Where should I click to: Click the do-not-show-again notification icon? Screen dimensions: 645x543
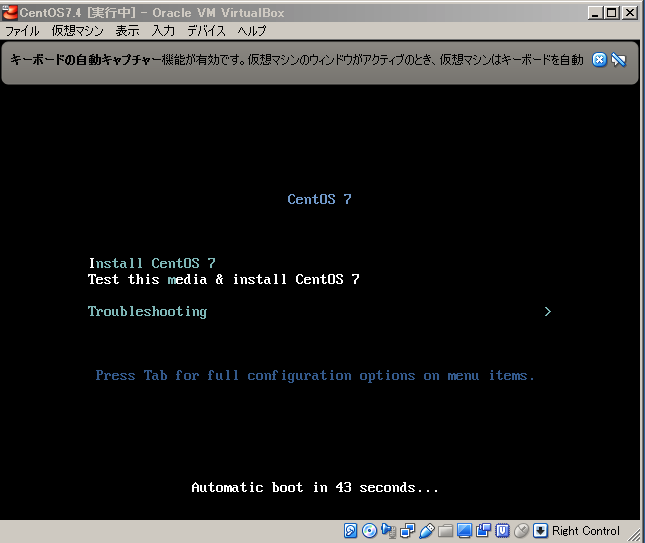tap(619, 60)
